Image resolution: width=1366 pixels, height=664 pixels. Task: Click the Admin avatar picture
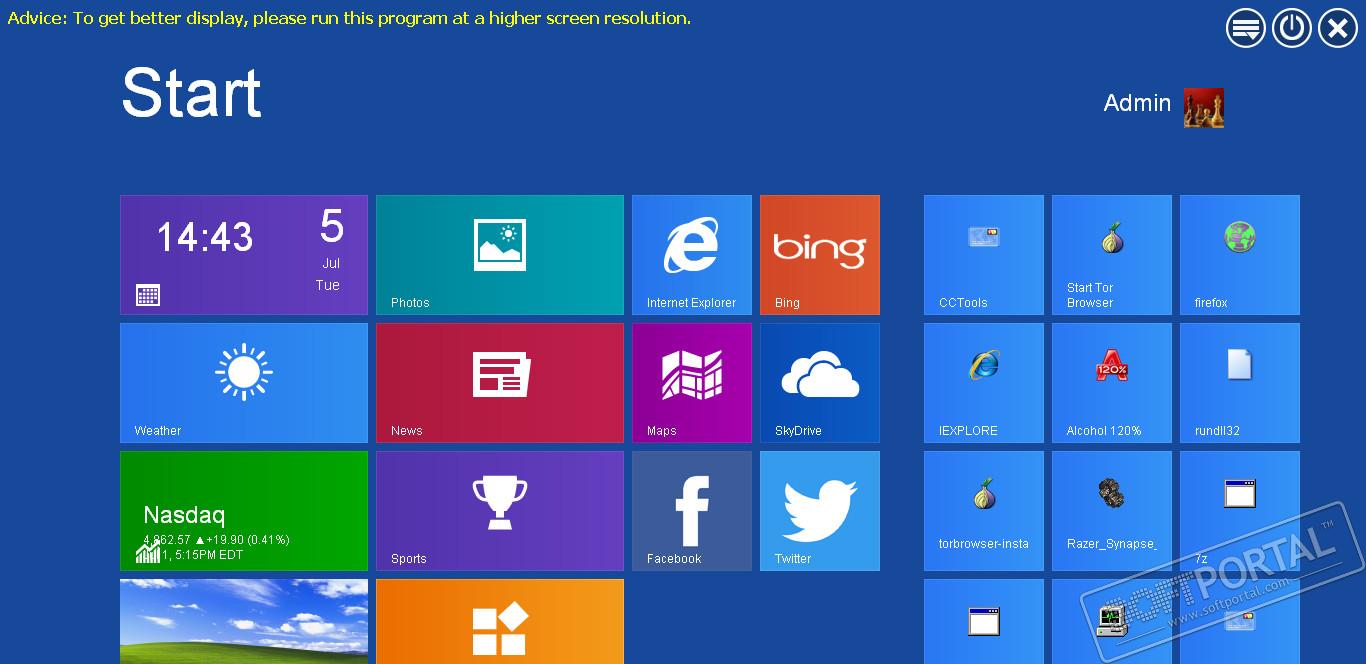(1204, 108)
